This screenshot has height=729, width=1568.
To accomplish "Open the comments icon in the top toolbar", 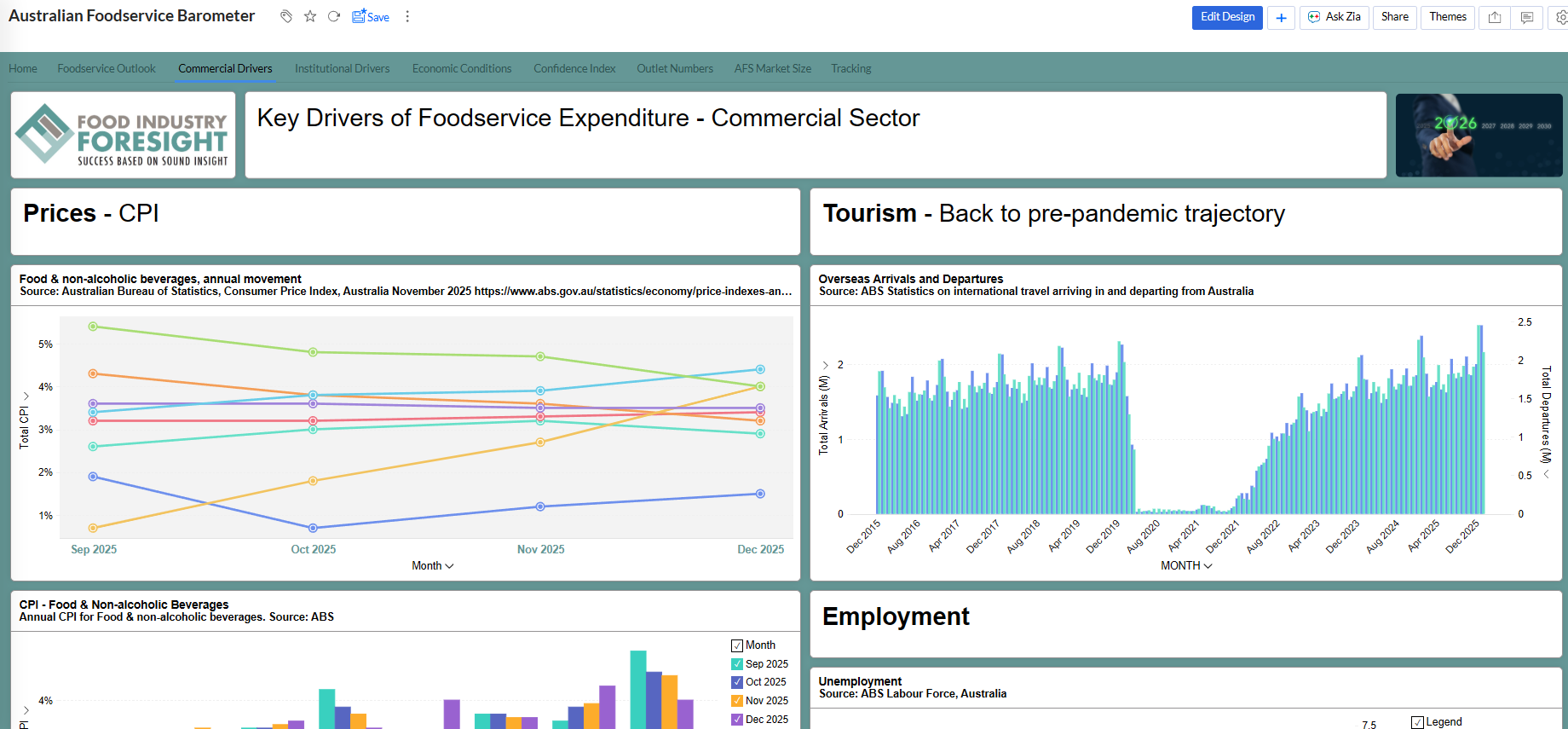I will 1527,17.
